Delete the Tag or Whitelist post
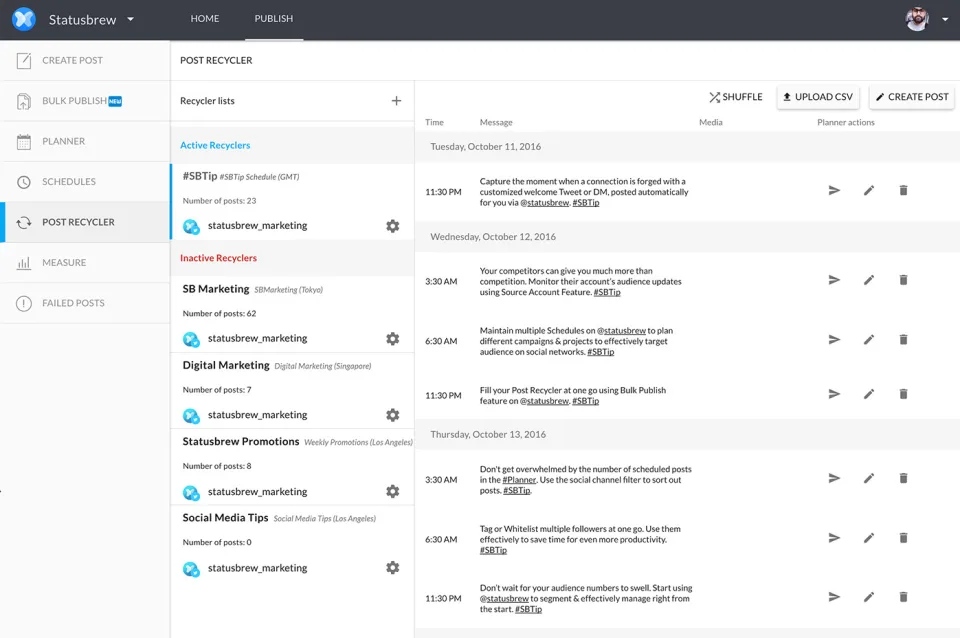The width and height of the screenshot is (960, 638). (x=903, y=538)
